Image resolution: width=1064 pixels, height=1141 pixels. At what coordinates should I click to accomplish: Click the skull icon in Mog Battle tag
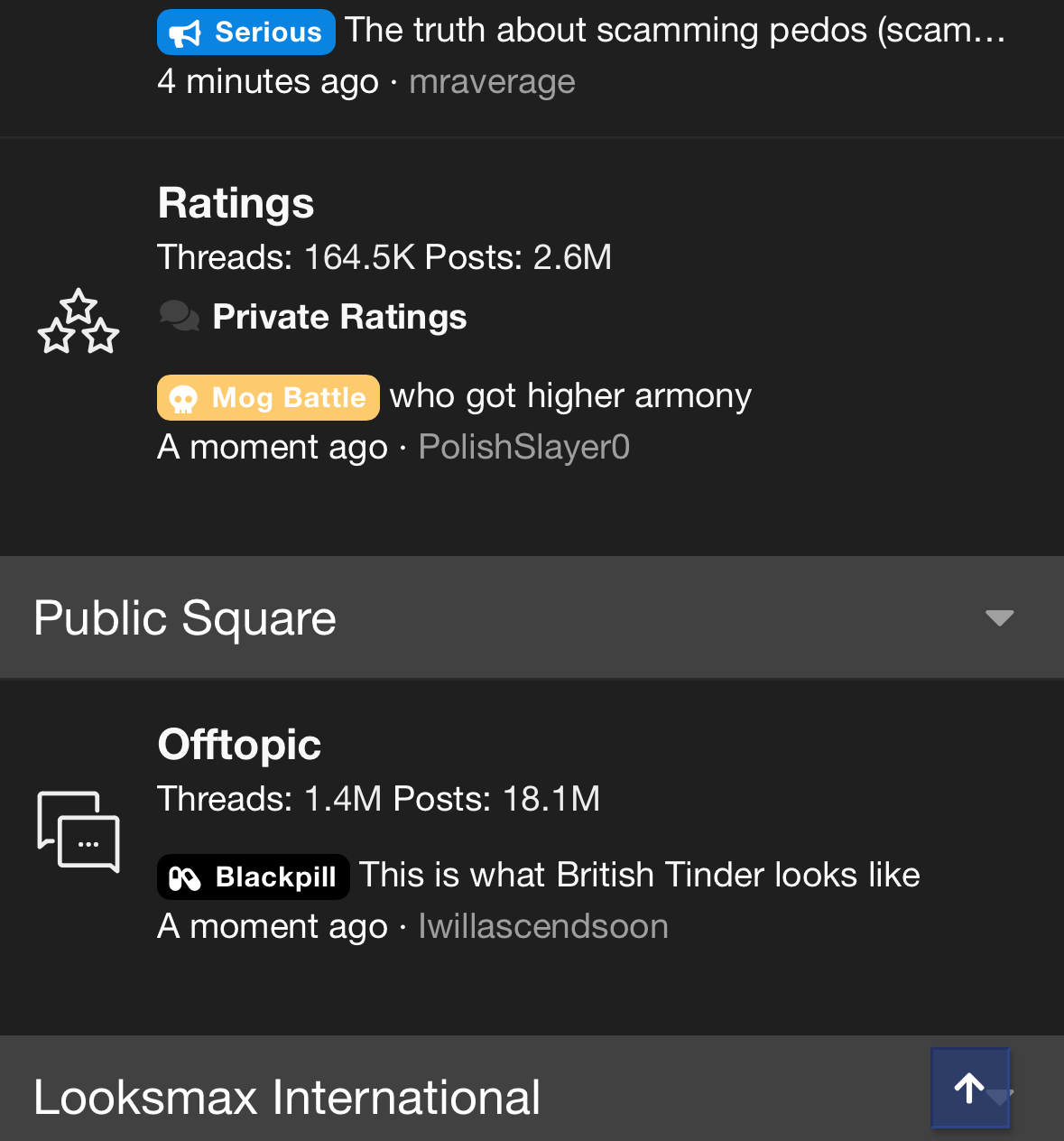point(183,398)
